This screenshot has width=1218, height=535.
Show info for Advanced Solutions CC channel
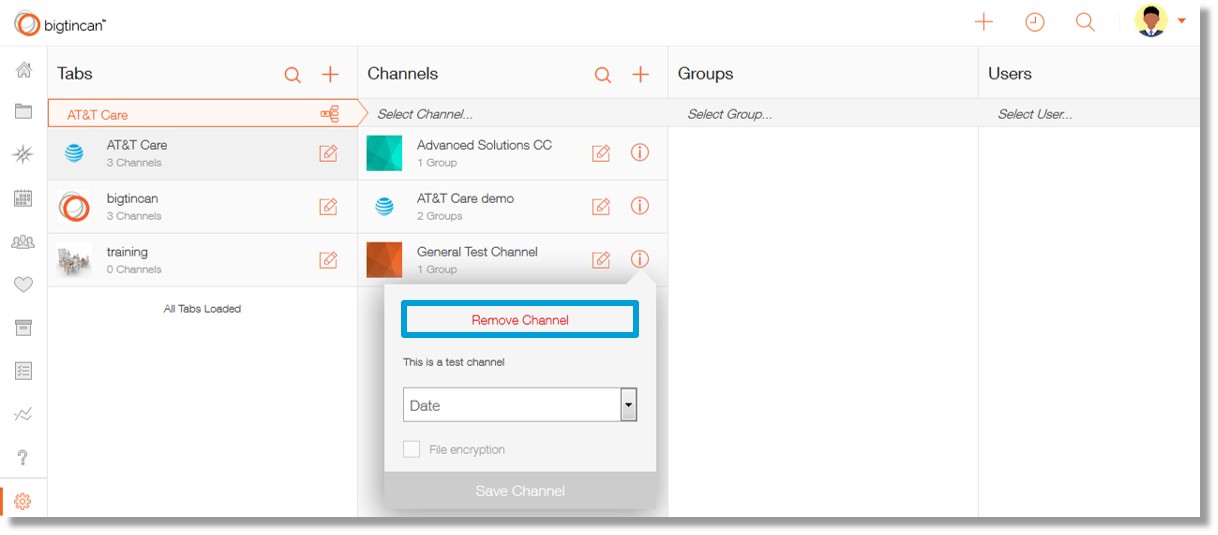[640, 152]
